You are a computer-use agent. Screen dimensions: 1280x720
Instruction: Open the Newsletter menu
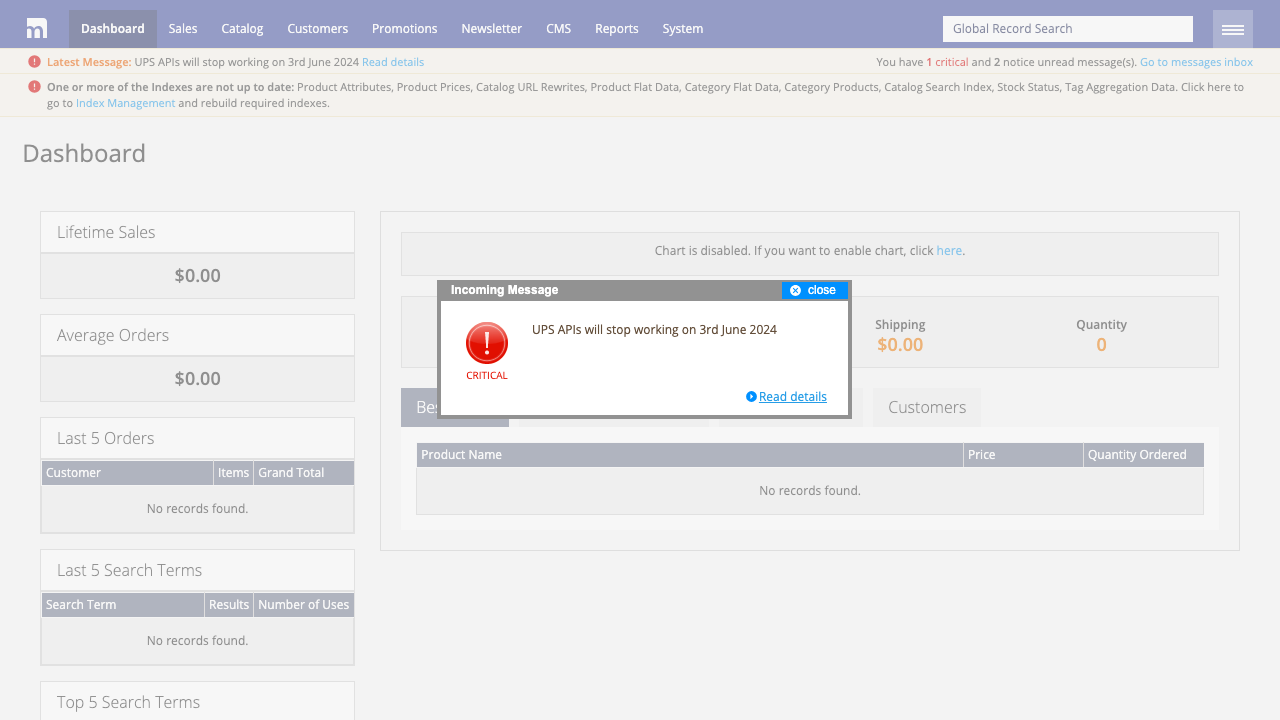coord(492,28)
